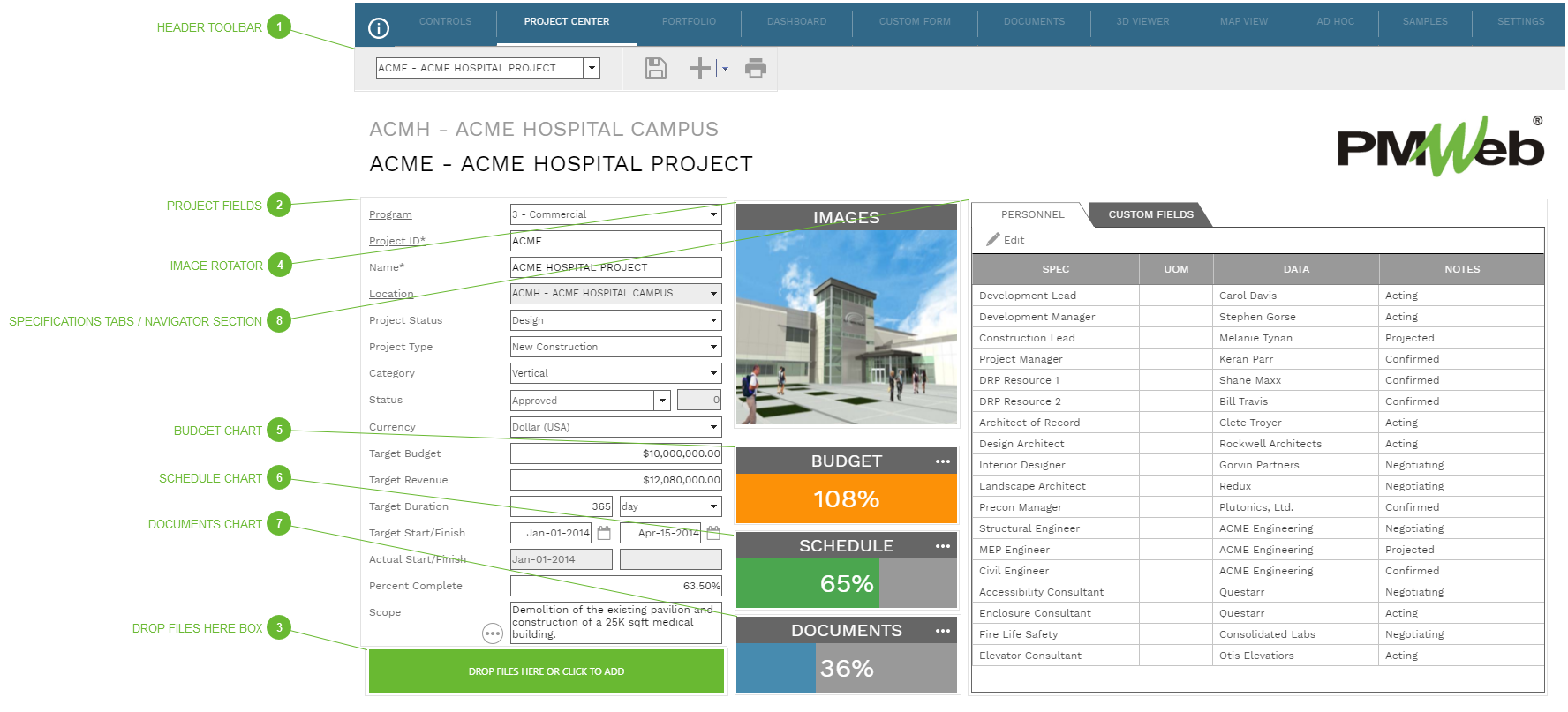1568x712 pixels.
Task: Open the Location dropdown
Action: click(x=713, y=294)
